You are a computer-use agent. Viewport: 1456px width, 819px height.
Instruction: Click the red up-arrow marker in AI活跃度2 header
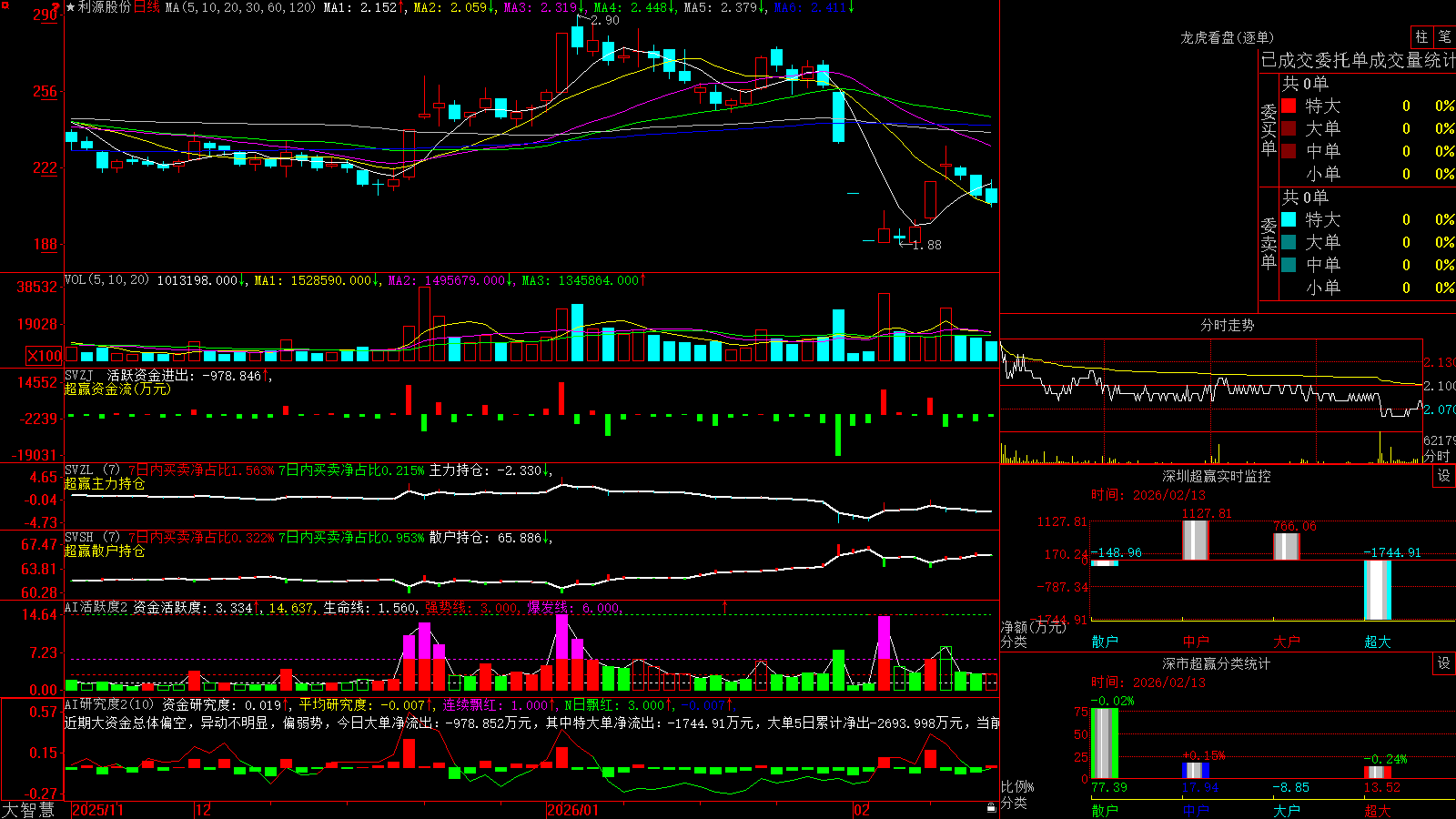pyautogui.click(x=725, y=607)
